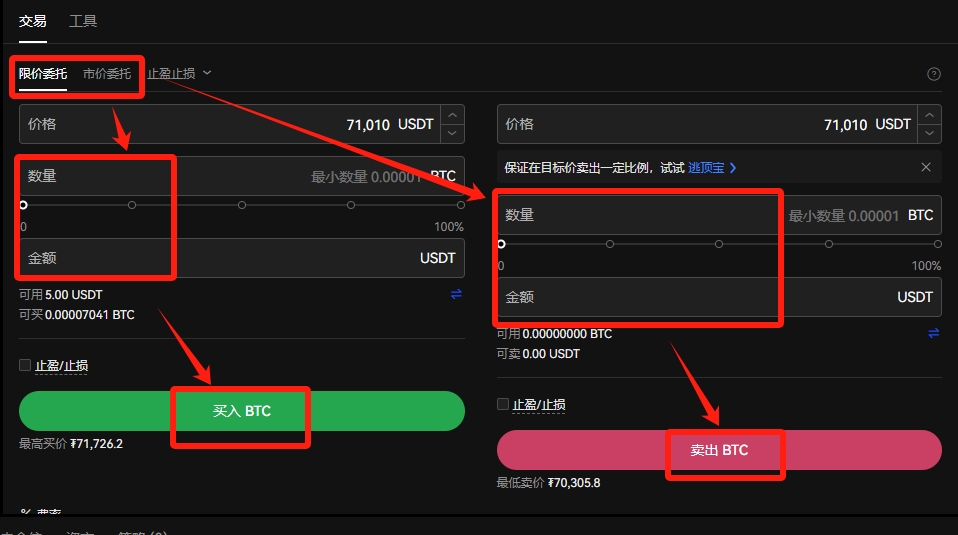Increase the buy price with up stepper
Viewport: 958px width, 535px height.
click(x=452, y=115)
